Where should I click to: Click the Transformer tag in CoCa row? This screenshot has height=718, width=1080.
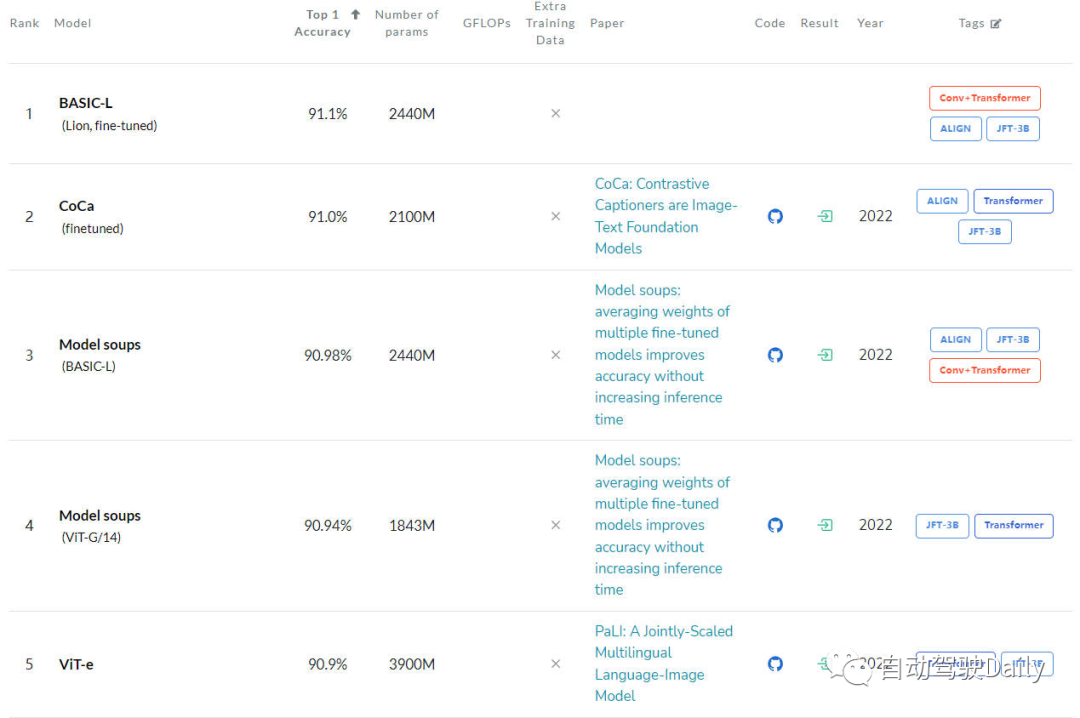click(1013, 201)
